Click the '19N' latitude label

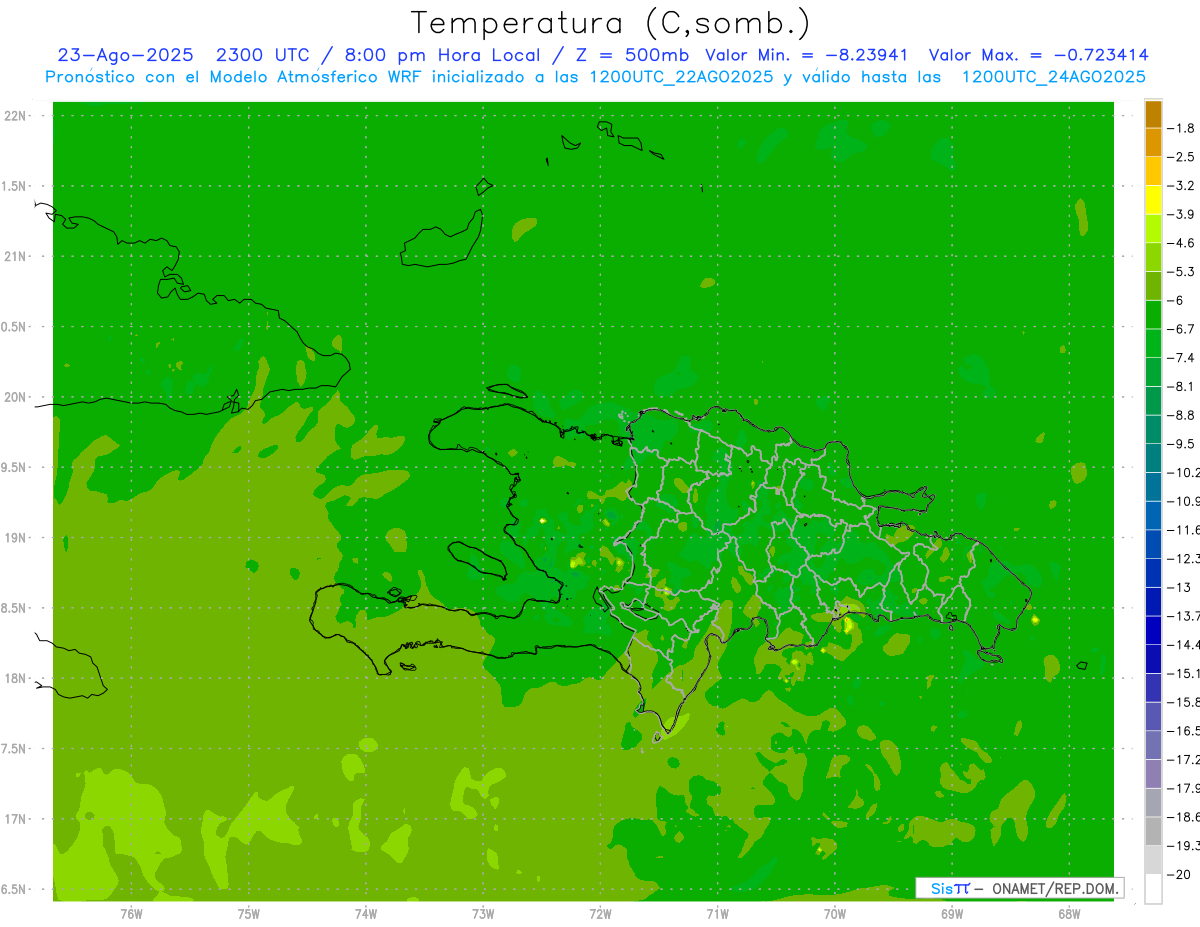(x=17, y=538)
